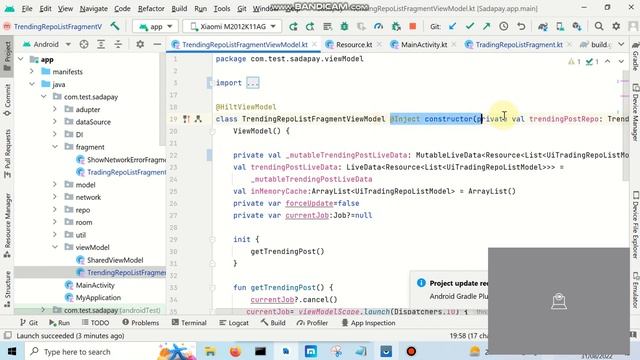Toggle the Commit side panel tab
640x360 pixels.
tap(7, 100)
